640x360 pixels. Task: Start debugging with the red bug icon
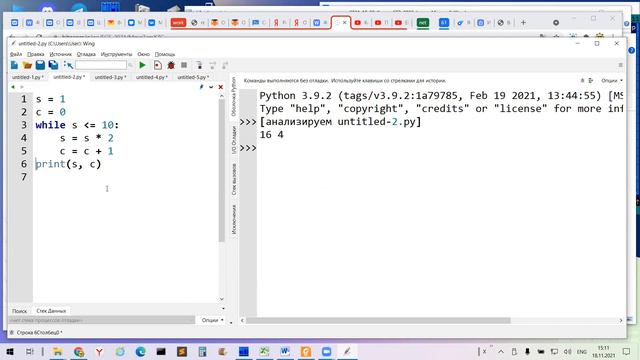[171, 65]
